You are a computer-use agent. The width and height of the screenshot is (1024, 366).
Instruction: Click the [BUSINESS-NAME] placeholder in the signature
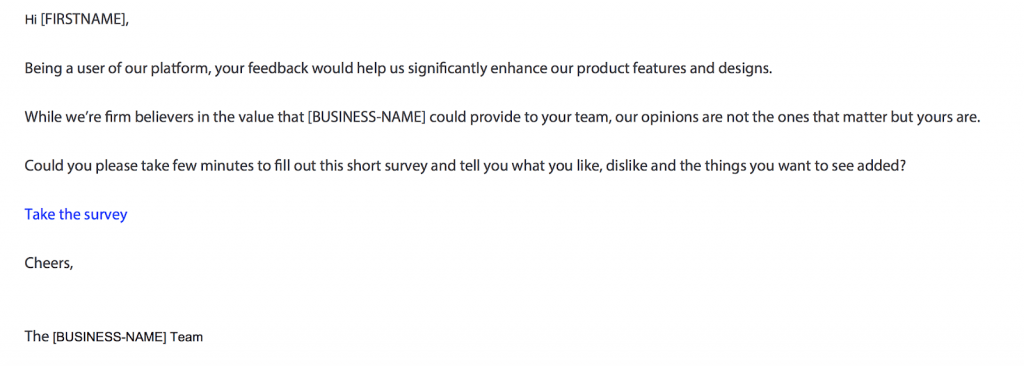tap(110, 337)
